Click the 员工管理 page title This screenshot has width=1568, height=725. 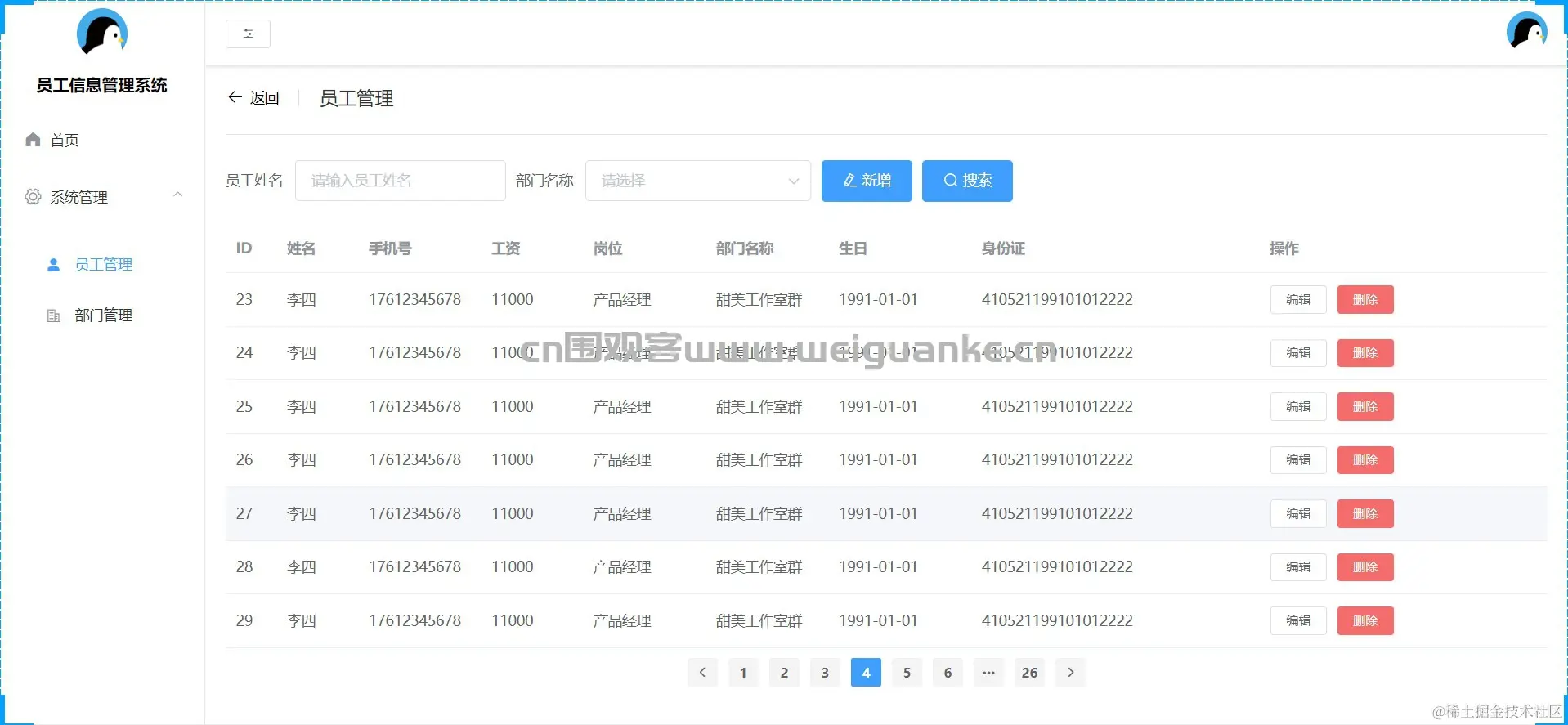(356, 99)
